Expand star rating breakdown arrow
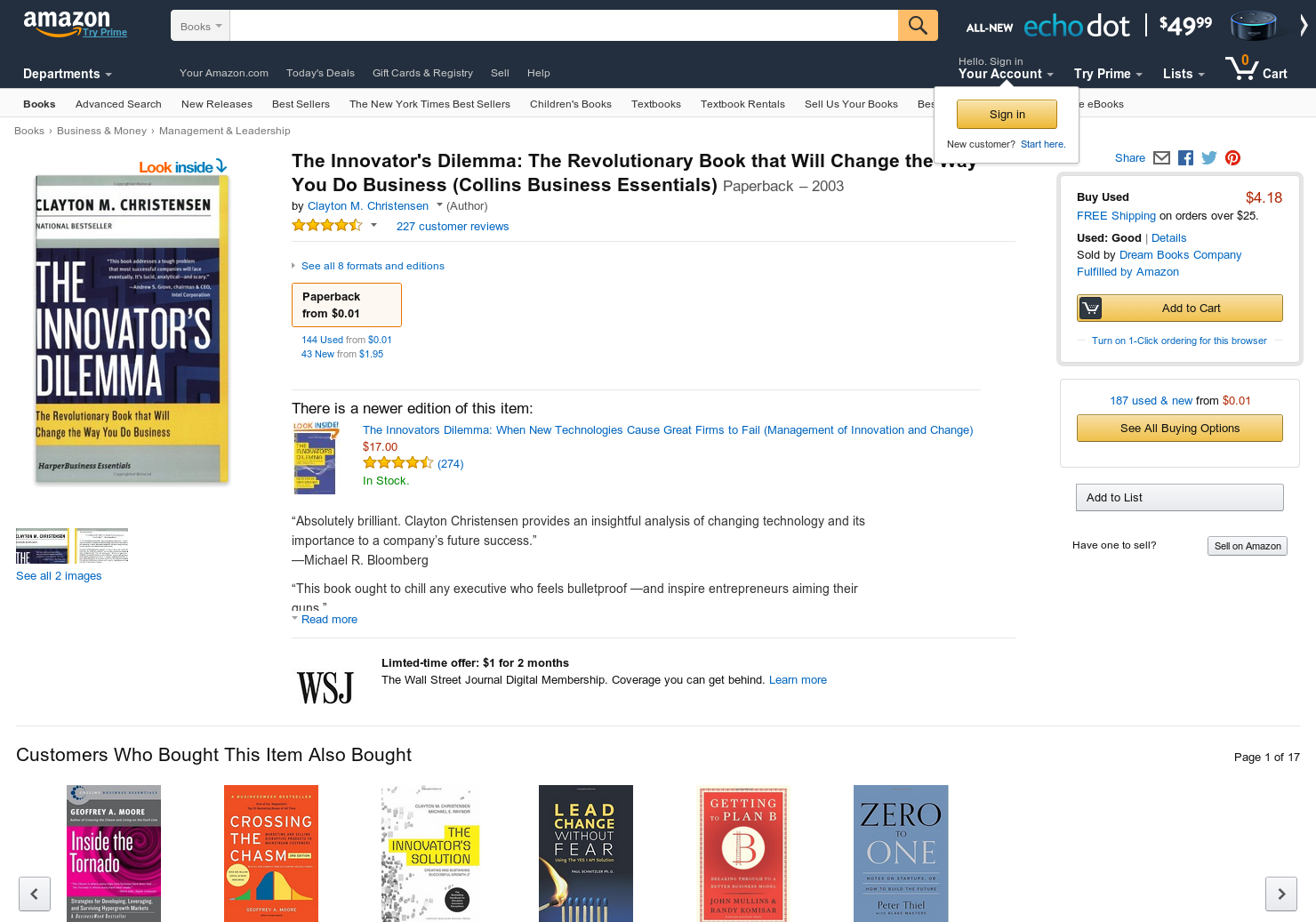Screen dimensions: 1316x922 click(x=373, y=225)
